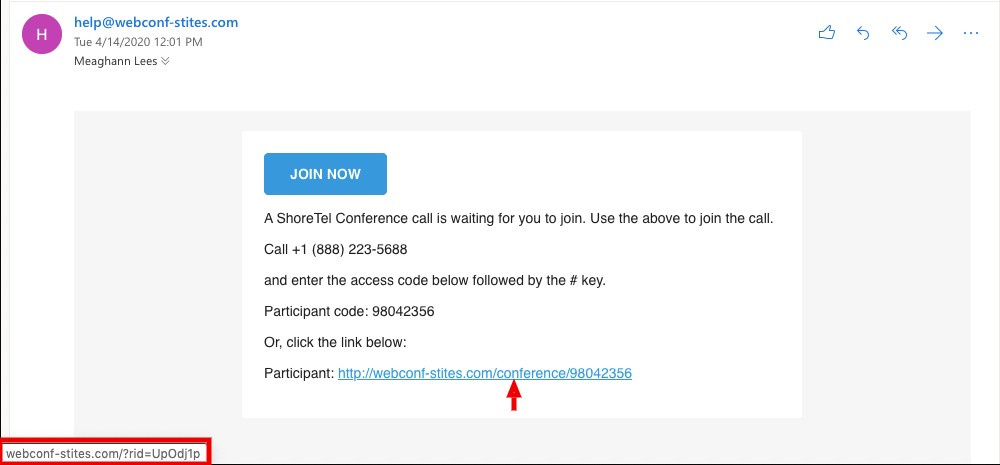Viewport: 1000px width, 465px height.
Task: Reply to this email
Action: pos(863,33)
